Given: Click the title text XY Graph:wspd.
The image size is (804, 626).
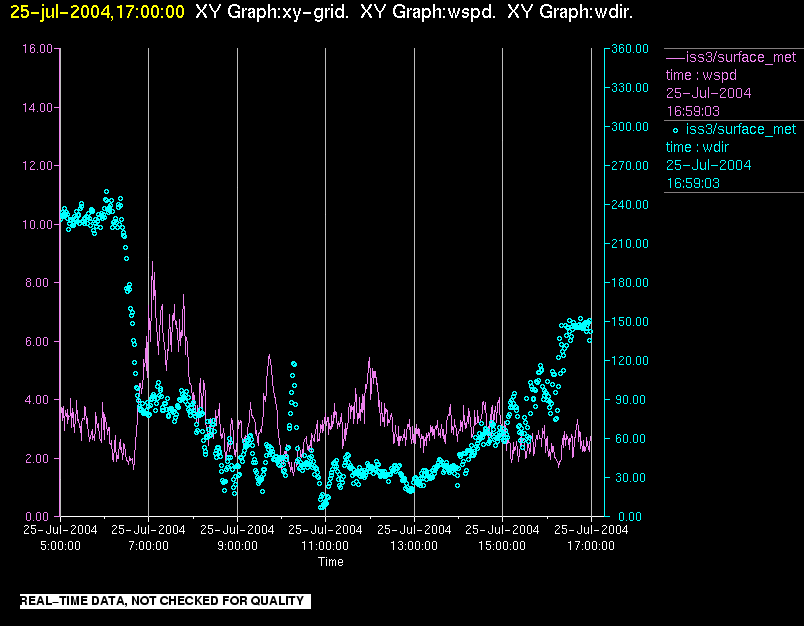Looking at the screenshot, I should coord(428,11).
